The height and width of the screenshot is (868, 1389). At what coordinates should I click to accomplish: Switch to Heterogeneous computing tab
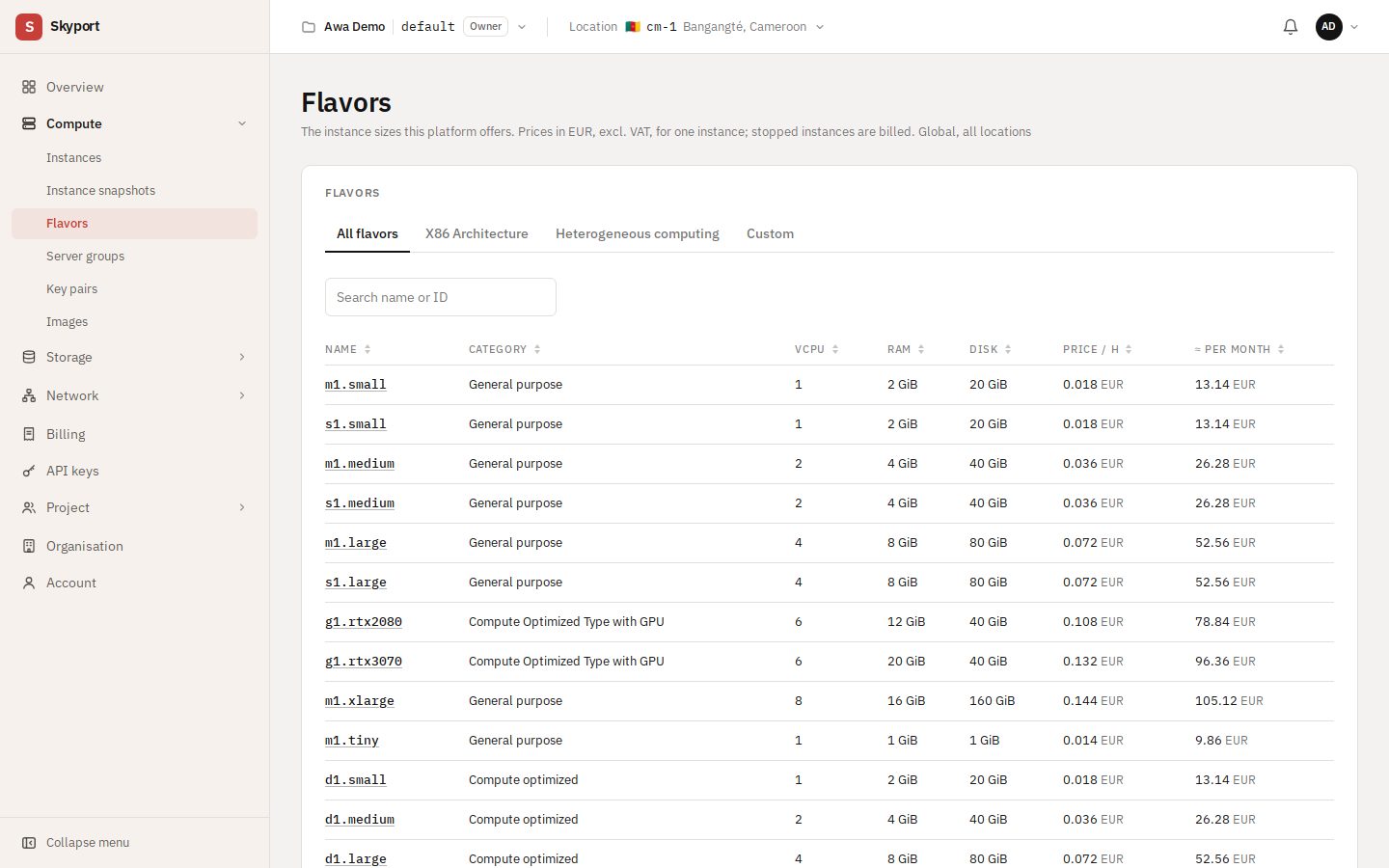[638, 233]
